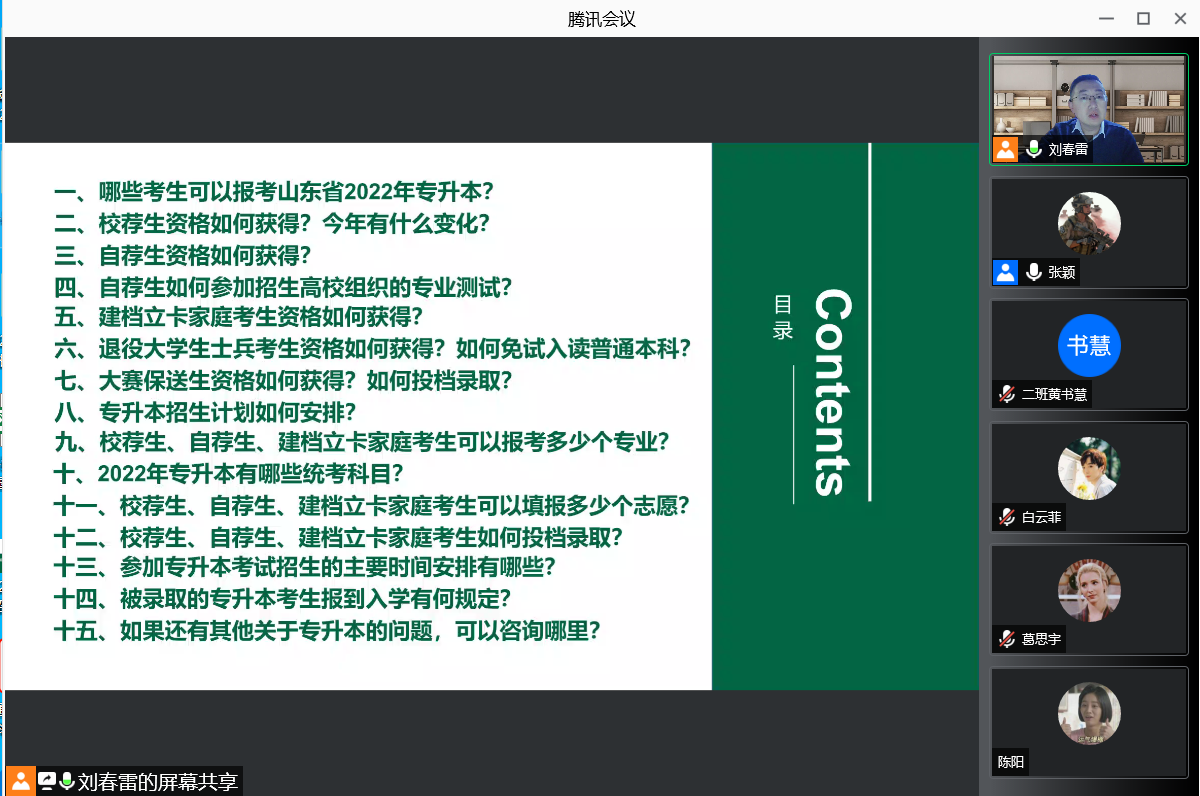Click the muted microphone icon for 白云非
The height and width of the screenshot is (796, 1200).
(1006, 517)
